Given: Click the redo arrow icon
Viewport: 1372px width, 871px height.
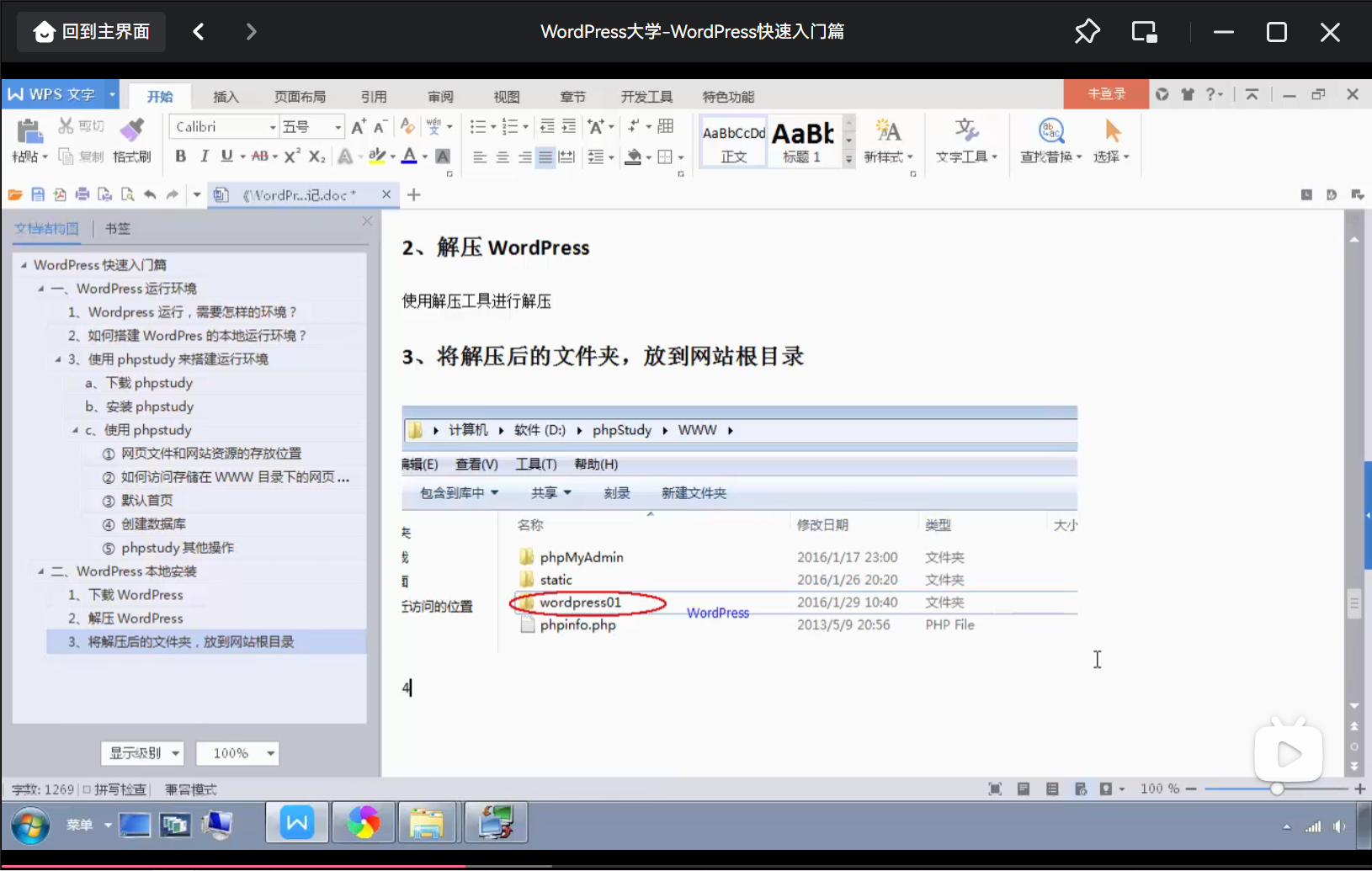Looking at the screenshot, I should point(173,195).
